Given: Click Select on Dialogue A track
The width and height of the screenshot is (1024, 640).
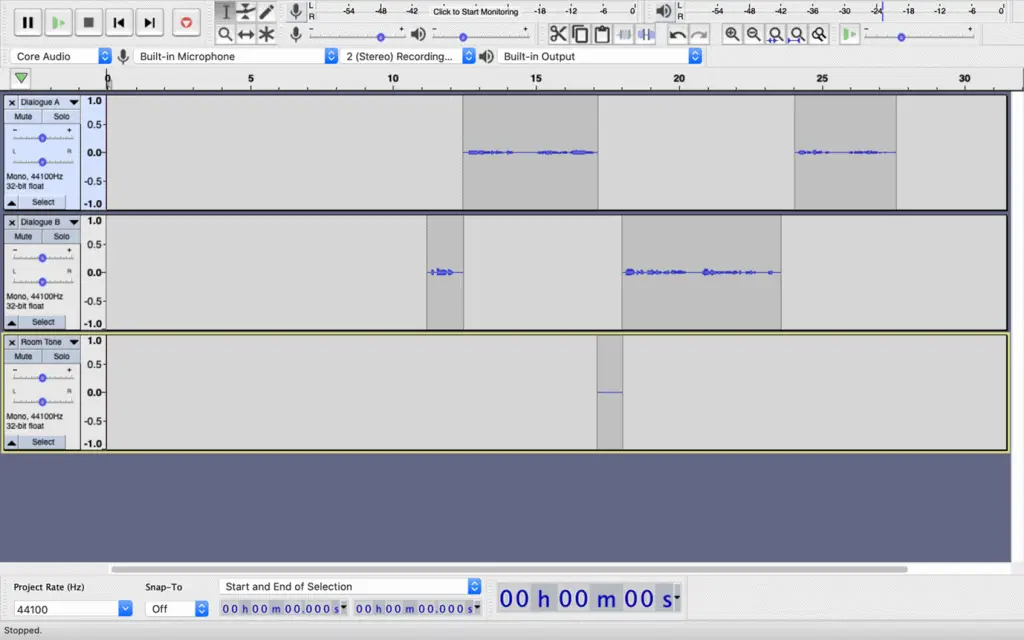Looking at the screenshot, I should 43,202.
